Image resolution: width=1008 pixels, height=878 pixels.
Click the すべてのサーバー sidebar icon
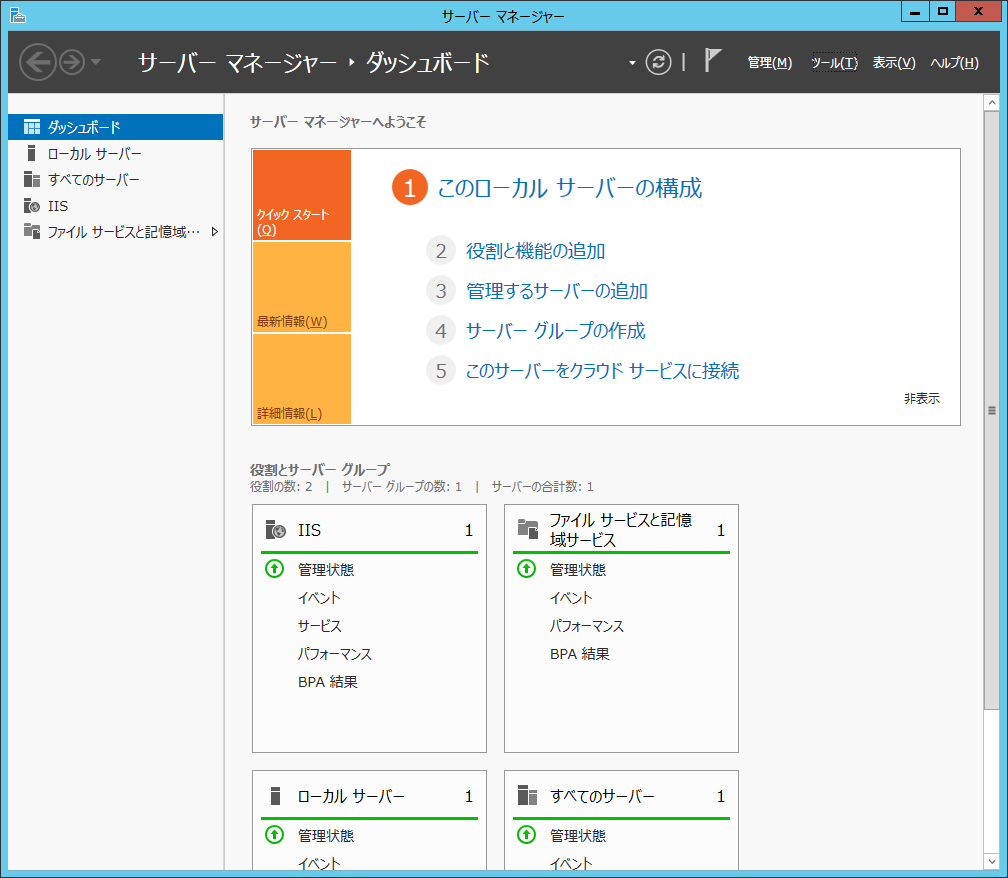(32, 179)
